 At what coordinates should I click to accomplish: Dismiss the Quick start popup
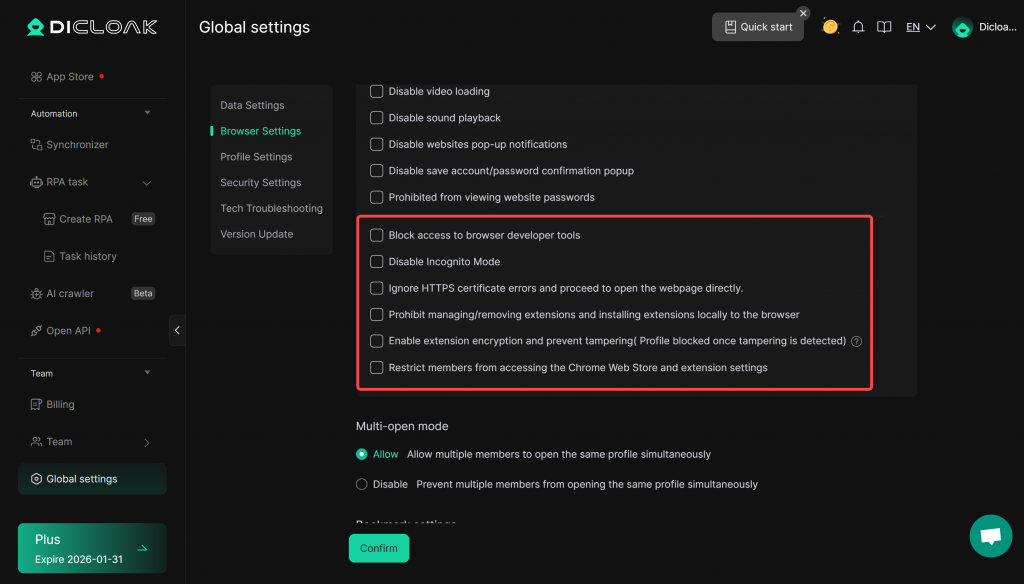[803, 13]
